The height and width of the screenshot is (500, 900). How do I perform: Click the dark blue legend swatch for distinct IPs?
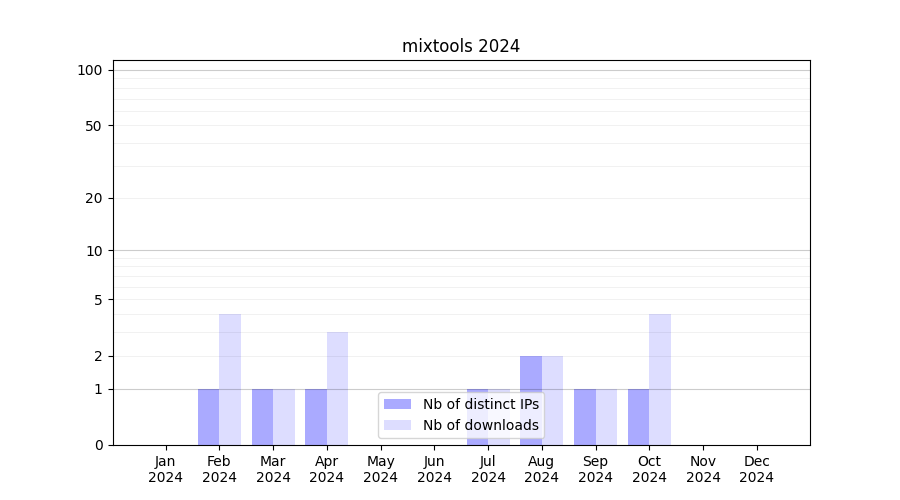click(x=397, y=404)
